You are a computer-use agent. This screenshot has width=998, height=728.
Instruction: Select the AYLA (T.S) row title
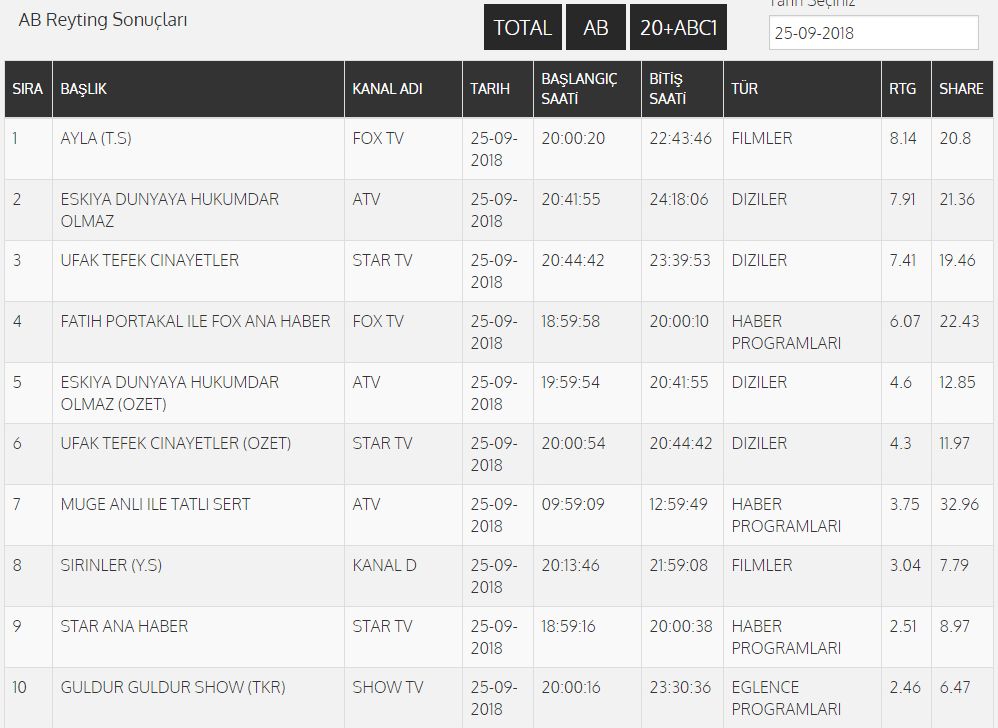(96, 138)
